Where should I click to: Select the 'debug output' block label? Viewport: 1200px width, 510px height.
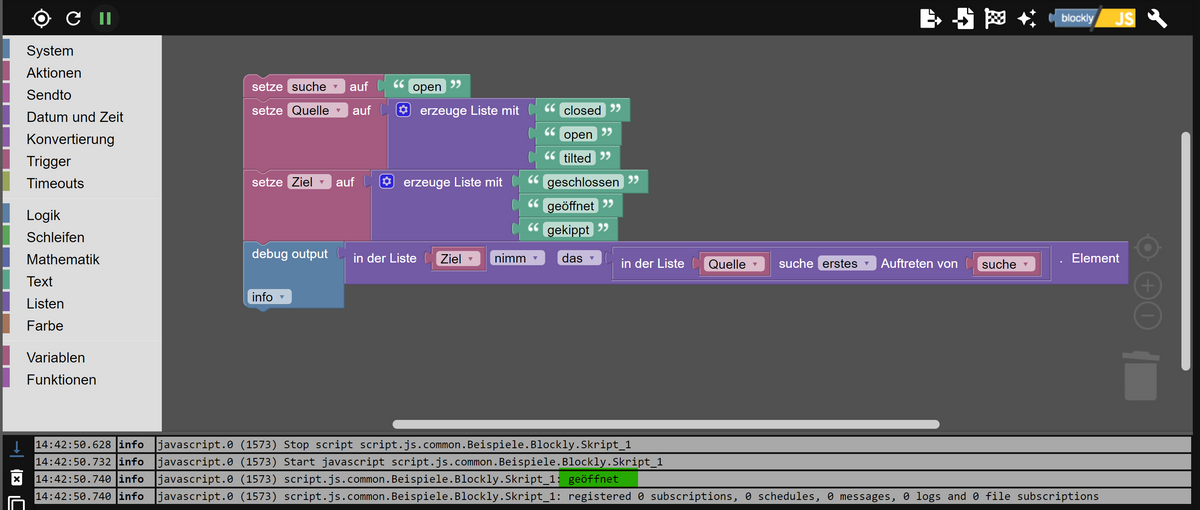point(290,254)
